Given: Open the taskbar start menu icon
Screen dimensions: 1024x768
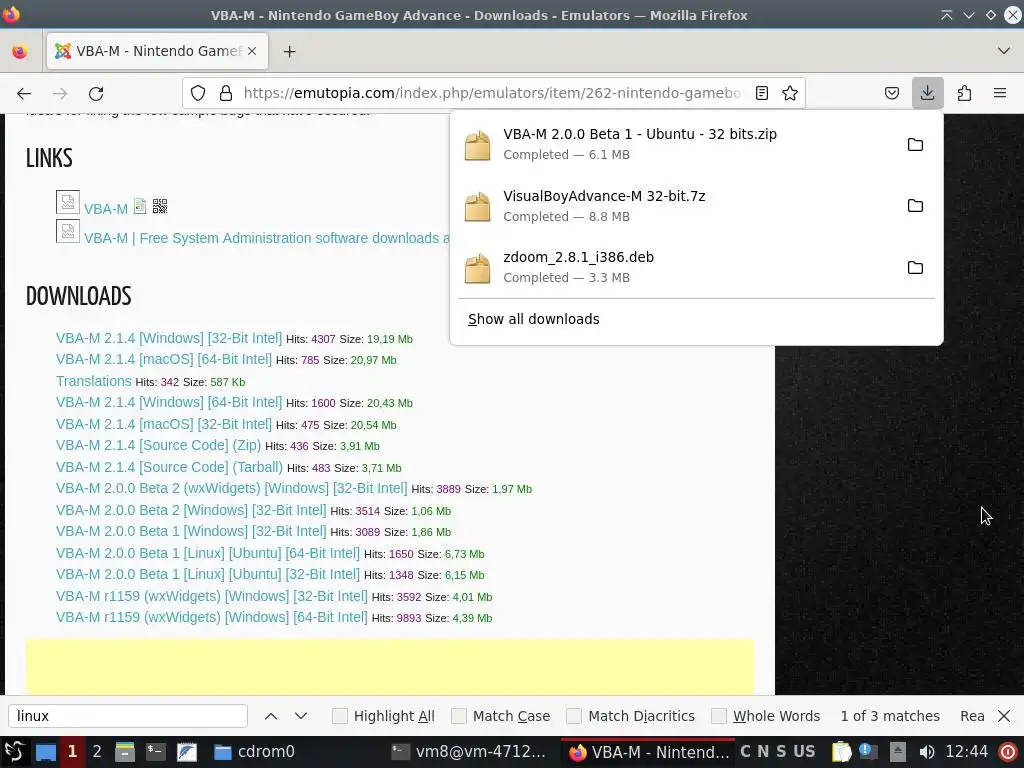Looking at the screenshot, I should [x=14, y=752].
